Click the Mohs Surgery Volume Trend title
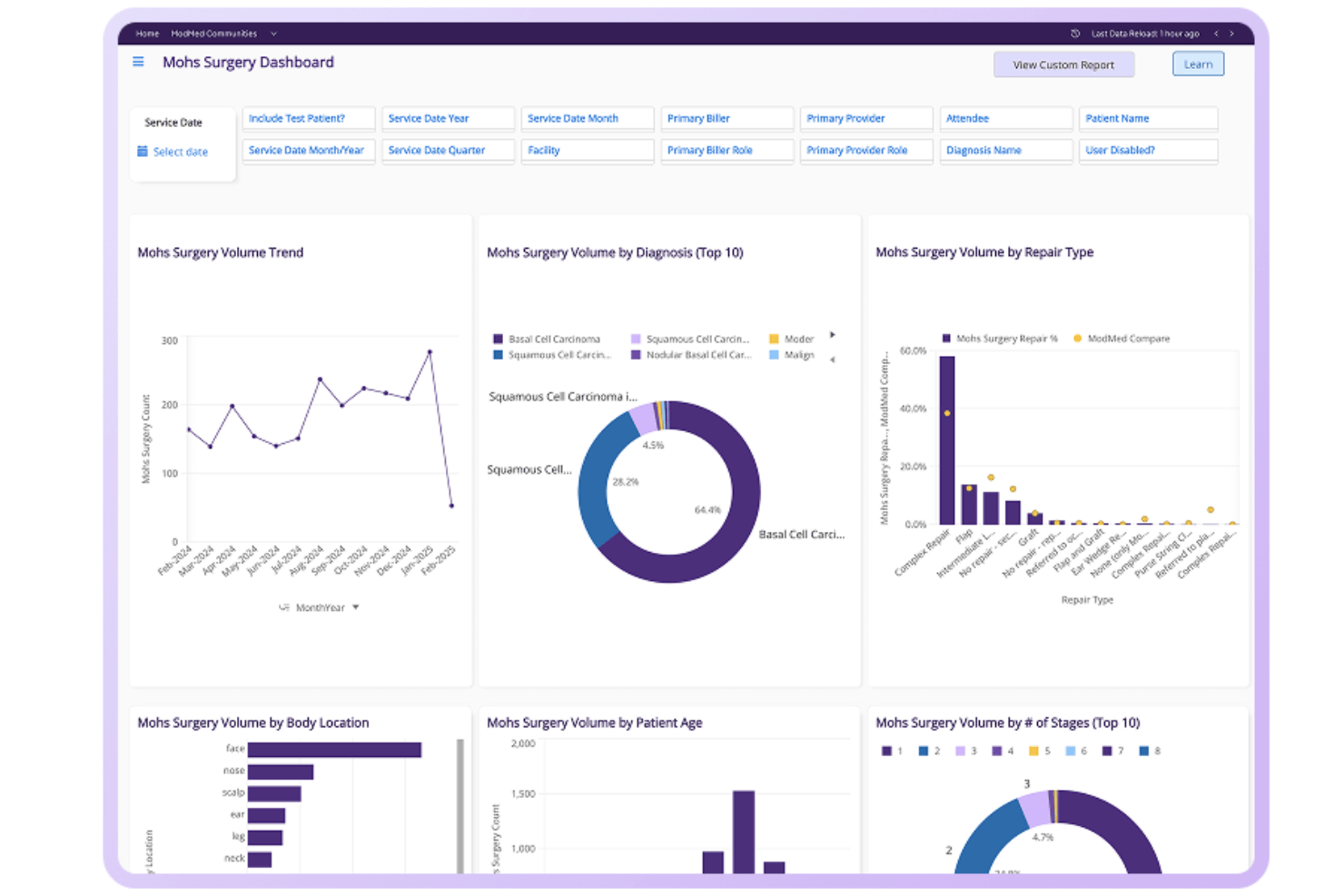This screenshot has height=896, width=1344. tap(221, 252)
